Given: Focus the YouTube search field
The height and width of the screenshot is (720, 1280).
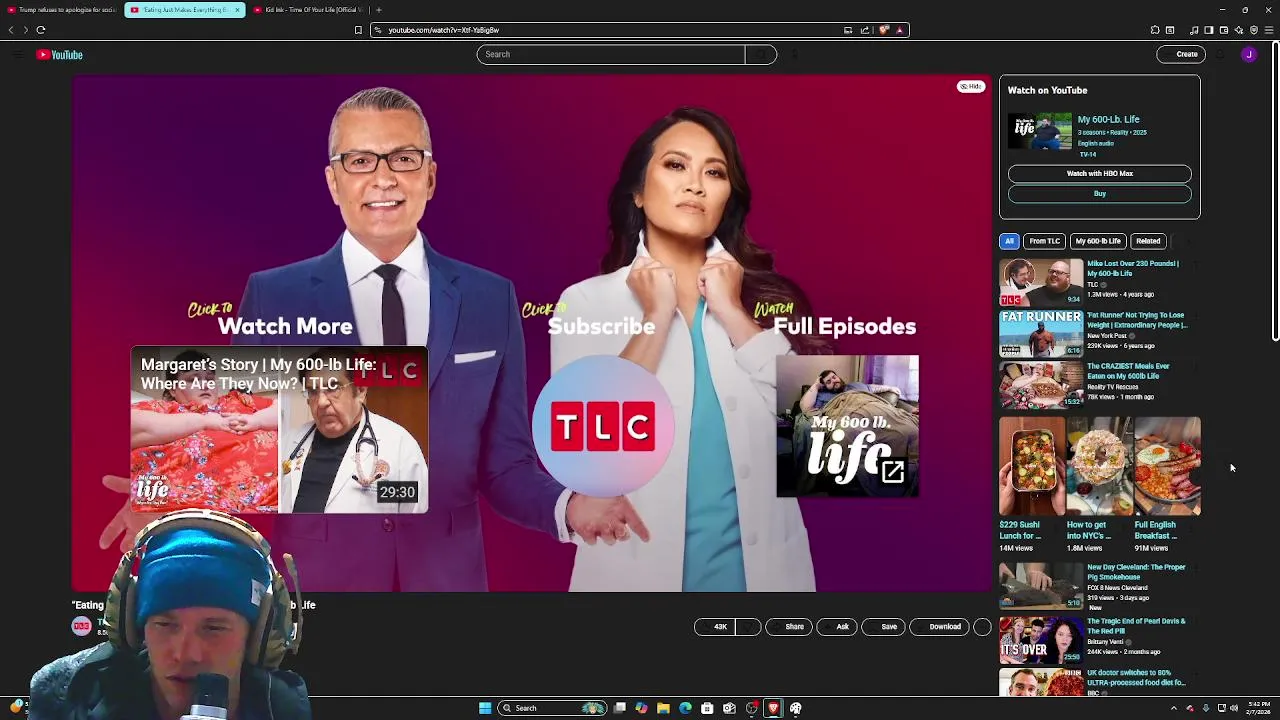Looking at the screenshot, I should (x=611, y=55).
